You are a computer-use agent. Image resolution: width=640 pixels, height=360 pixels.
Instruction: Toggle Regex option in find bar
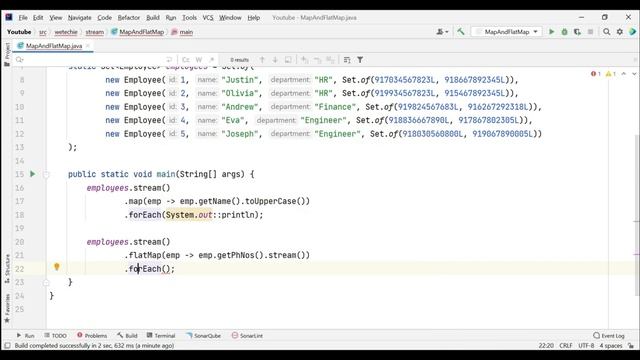tap(211, 60)
